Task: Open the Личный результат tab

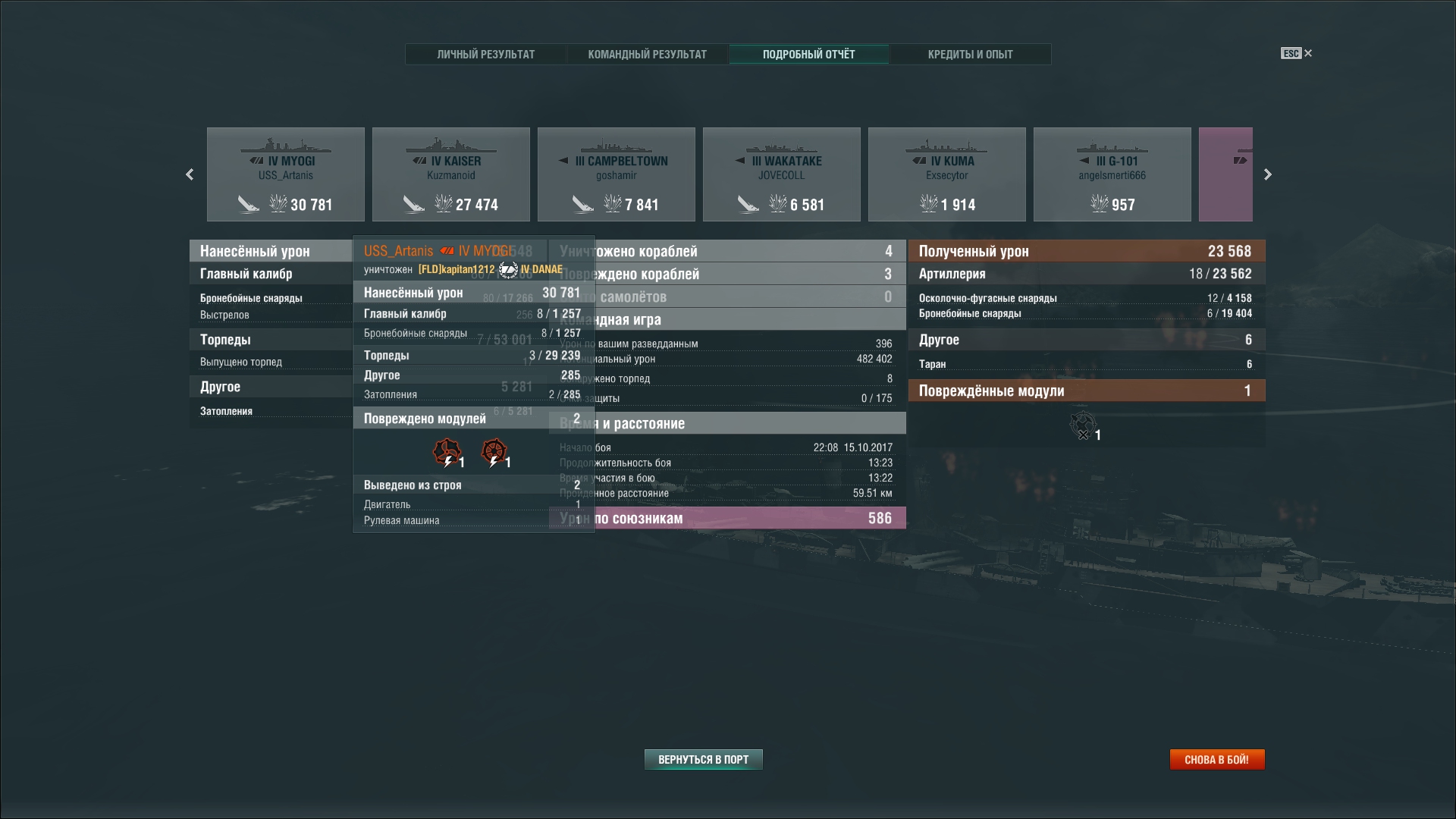Action: pyautogui.click(x=485, y=55)
